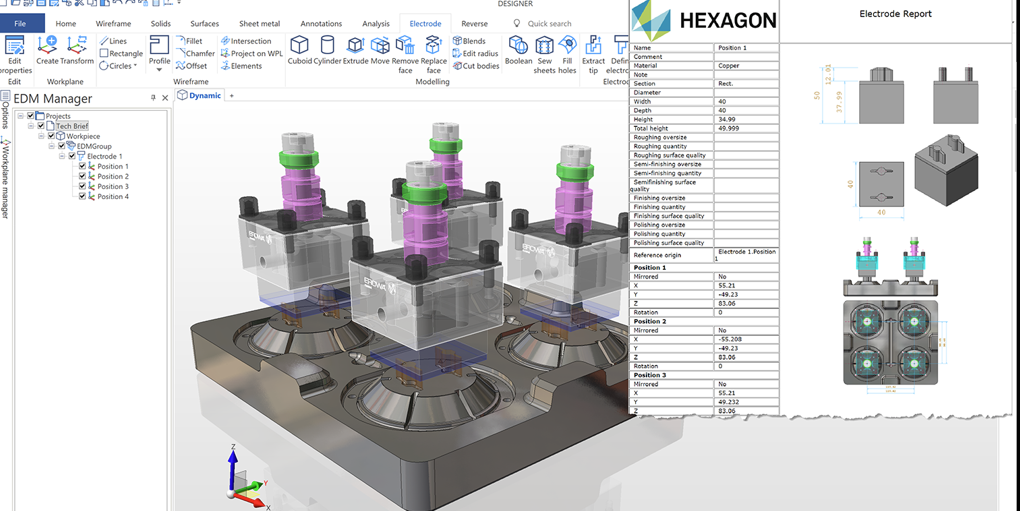1020x511 pixels.
Task: Open the Fill holes tool
Action: (567, 55)
